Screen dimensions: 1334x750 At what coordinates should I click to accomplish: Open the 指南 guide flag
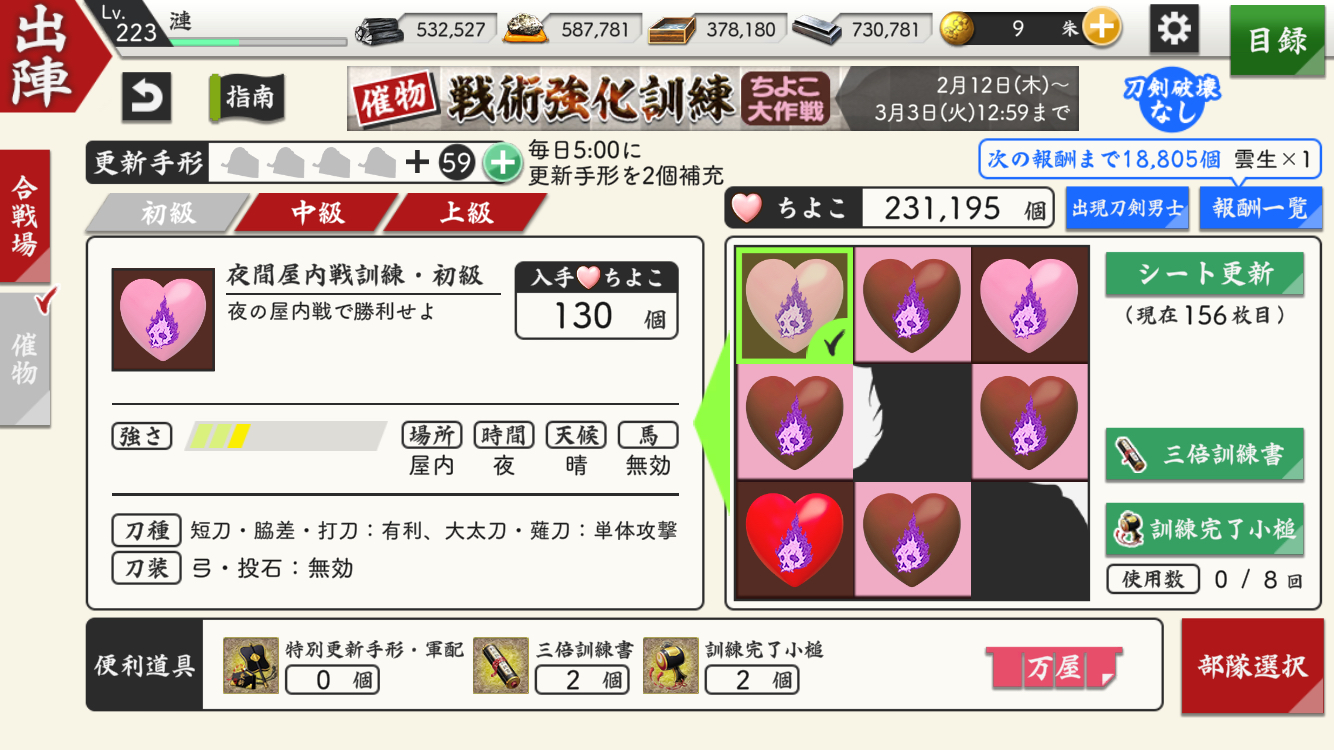pyautogui.click(x=246, y=98)
